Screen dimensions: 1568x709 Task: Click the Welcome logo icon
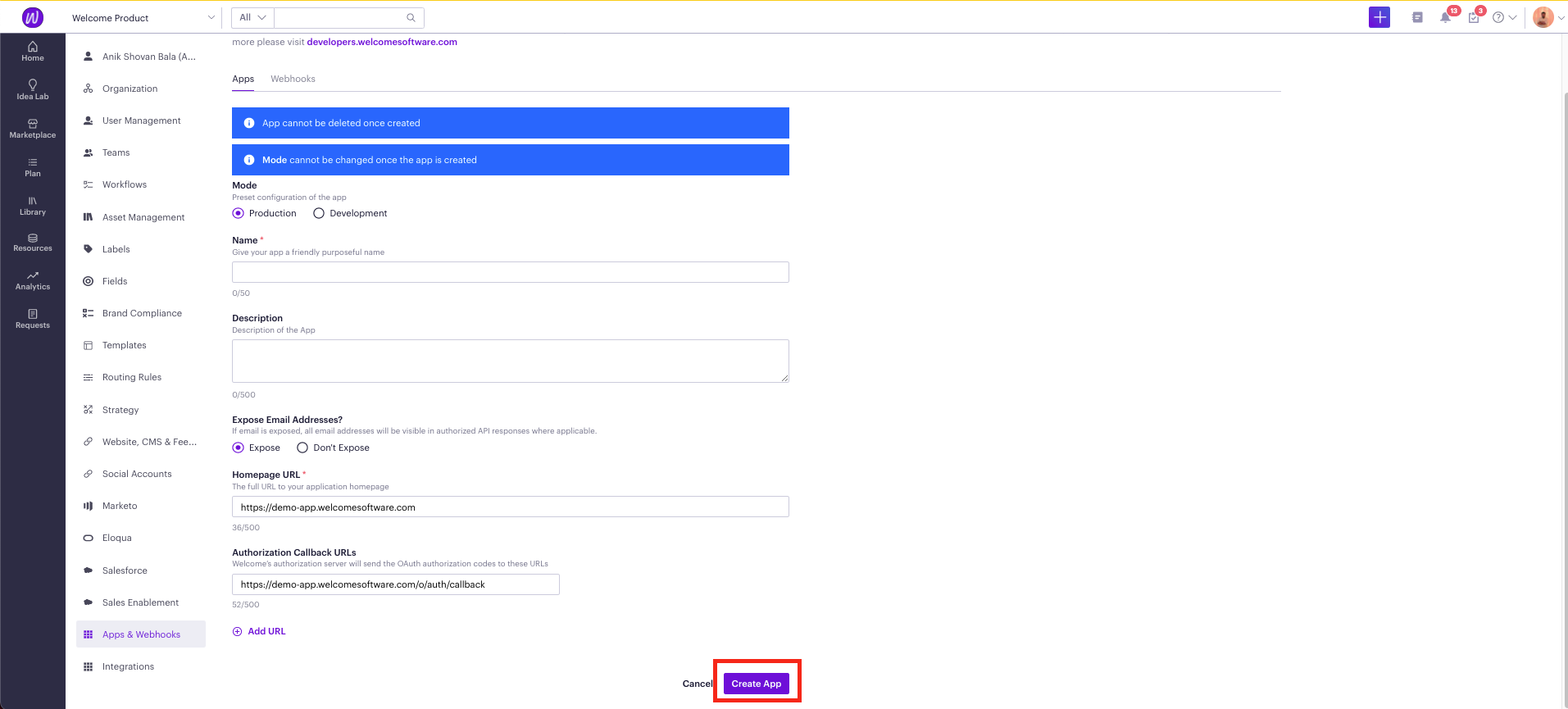33,17
